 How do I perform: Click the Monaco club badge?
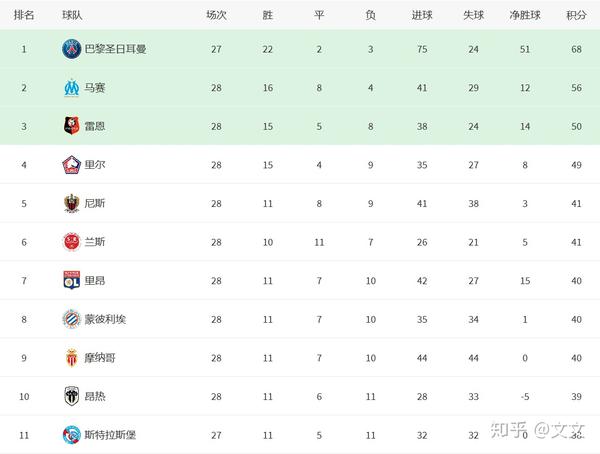click(x=72, y=358)
